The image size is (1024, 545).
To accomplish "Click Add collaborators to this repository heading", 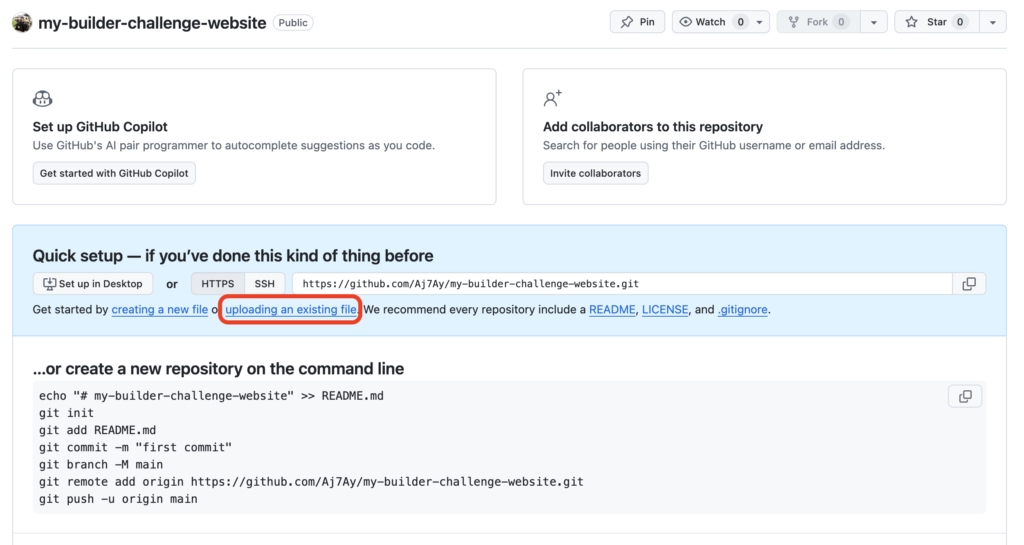I will pyautogui.click(x=652, y=127).
